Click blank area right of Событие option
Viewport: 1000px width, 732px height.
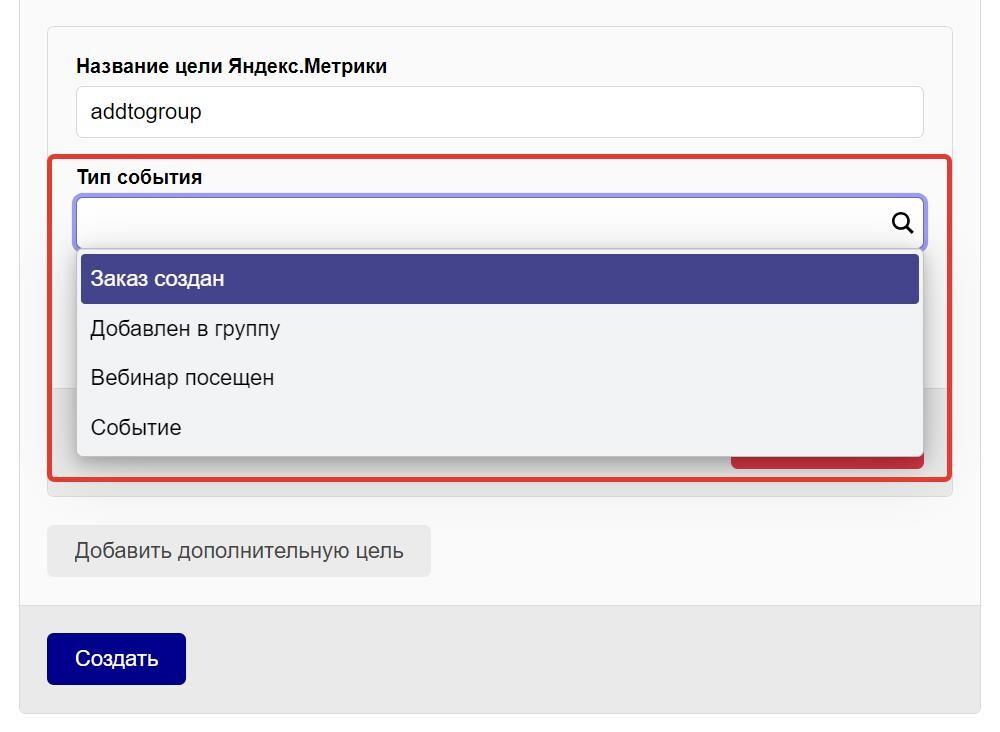(x=548, y=427)
